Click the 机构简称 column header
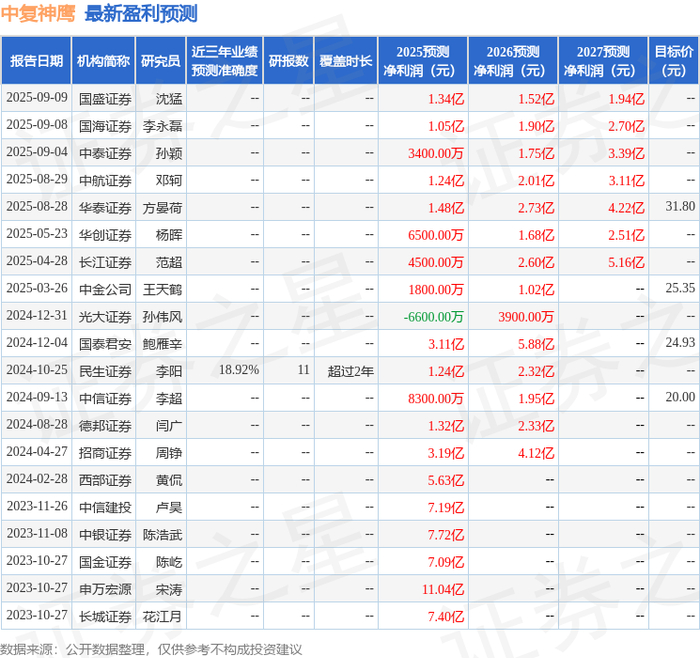The image size is (700, 658). [104, 61]
